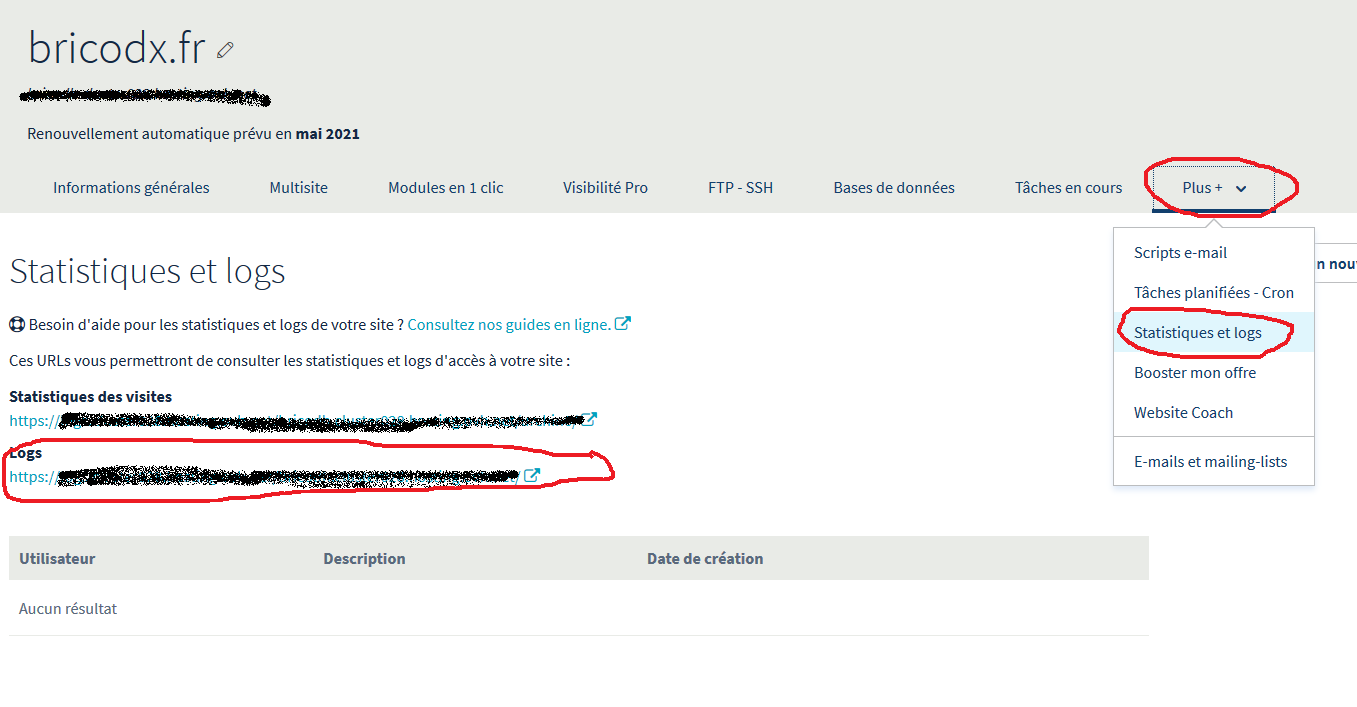View the Tâches en cours tab

(1068, 188)
